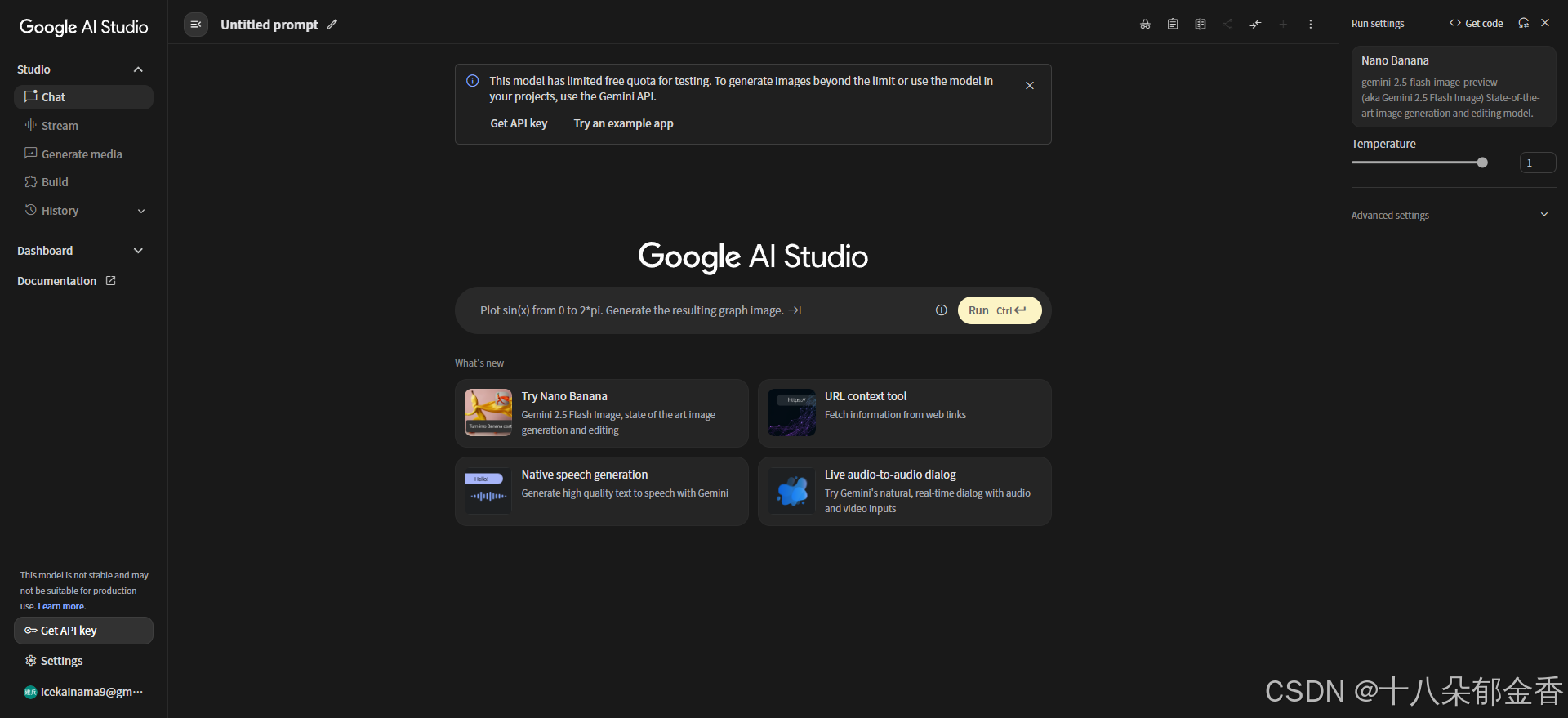1568x718 pixels.
Task: Open the three-dot more options menu
Action: coord(1311,25)
